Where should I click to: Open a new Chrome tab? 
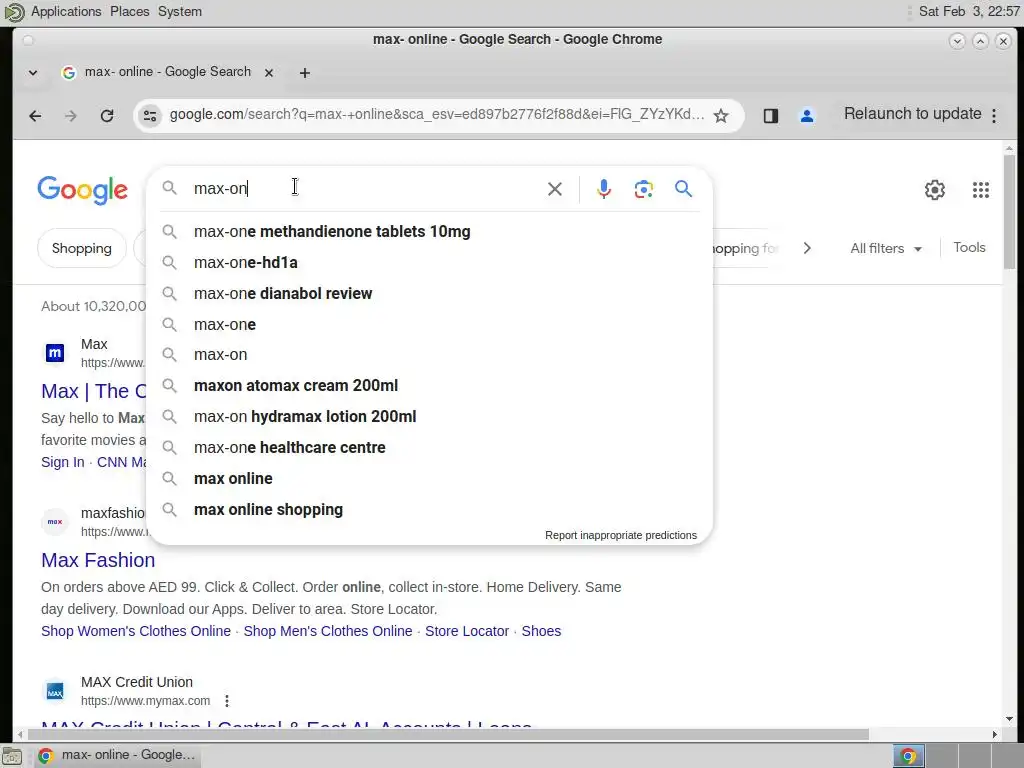[305, 73]
